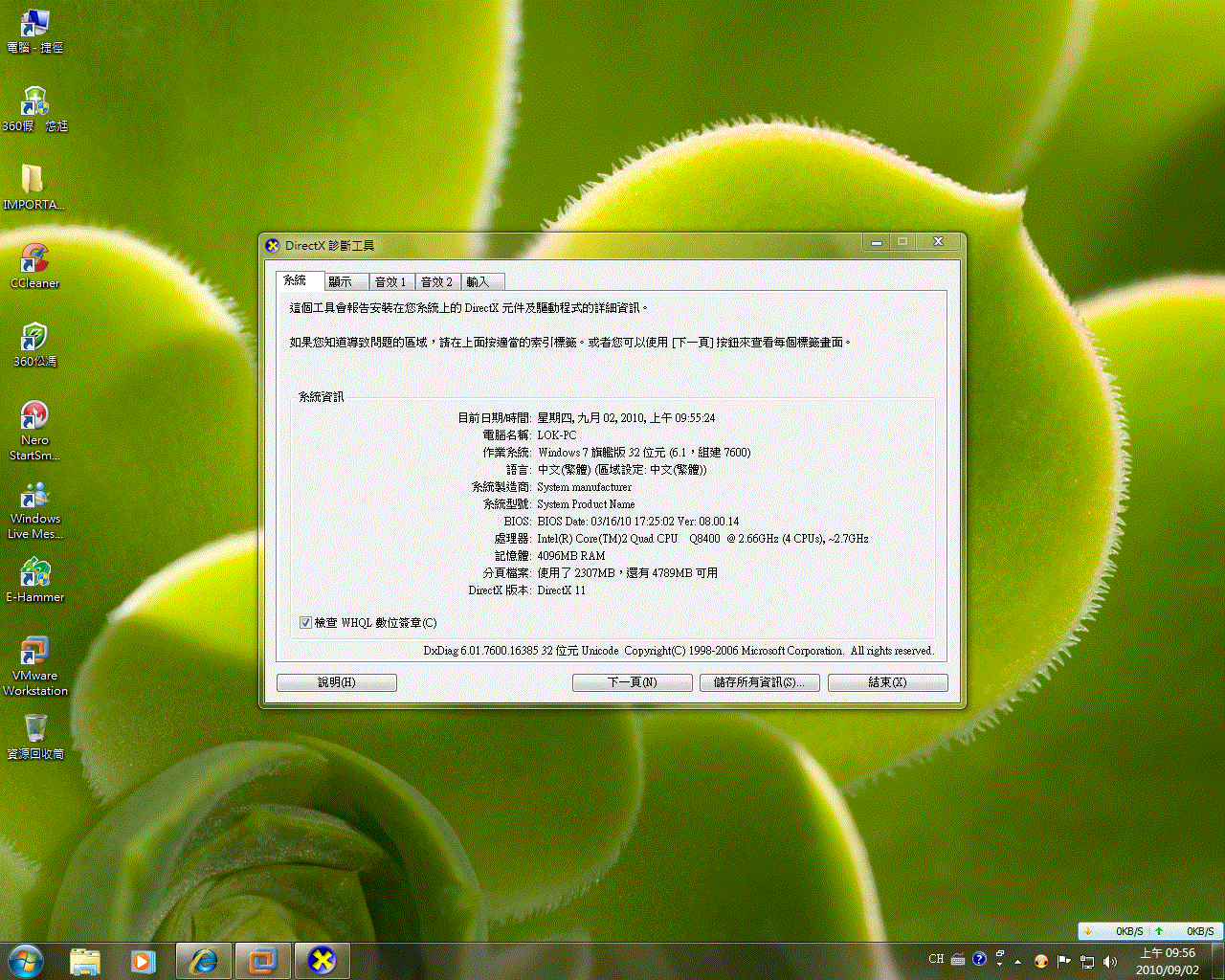Click the orange headset tray icon

coord(1041,961)
